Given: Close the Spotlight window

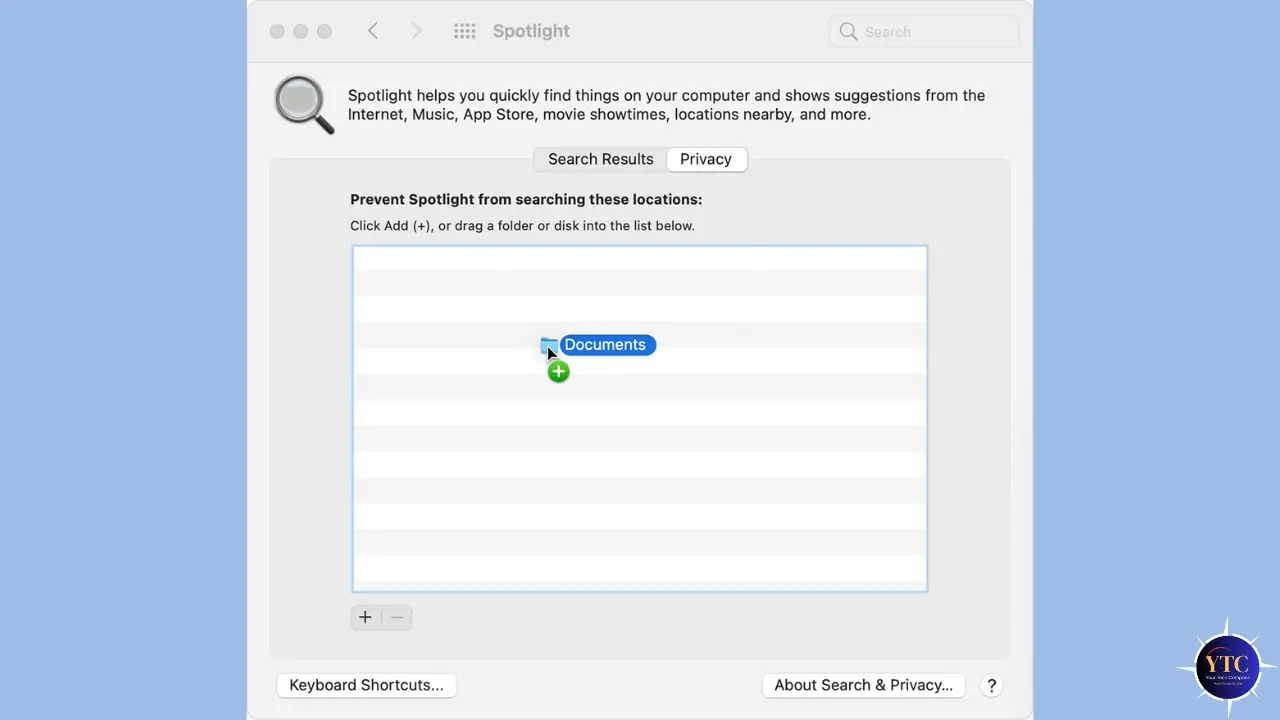Looking at the screenshot, I should point(277,31).
